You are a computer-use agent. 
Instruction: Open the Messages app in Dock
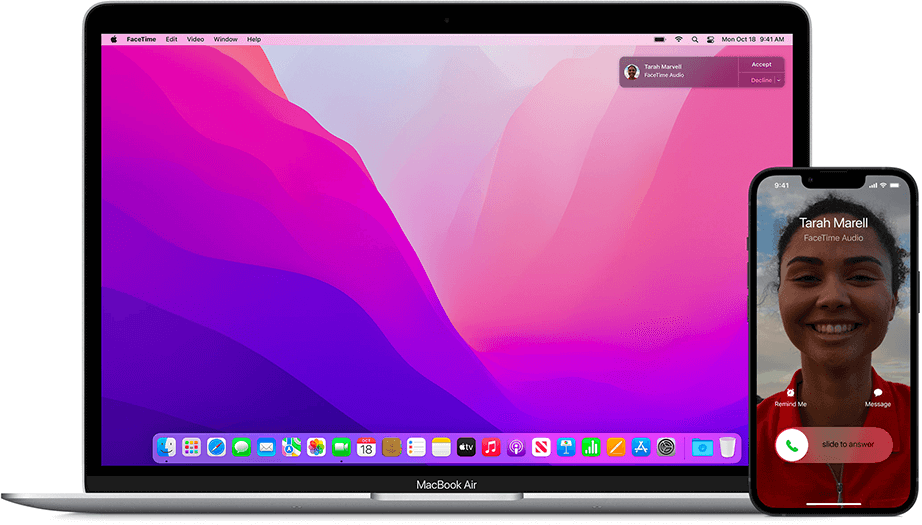coord(241,447)
